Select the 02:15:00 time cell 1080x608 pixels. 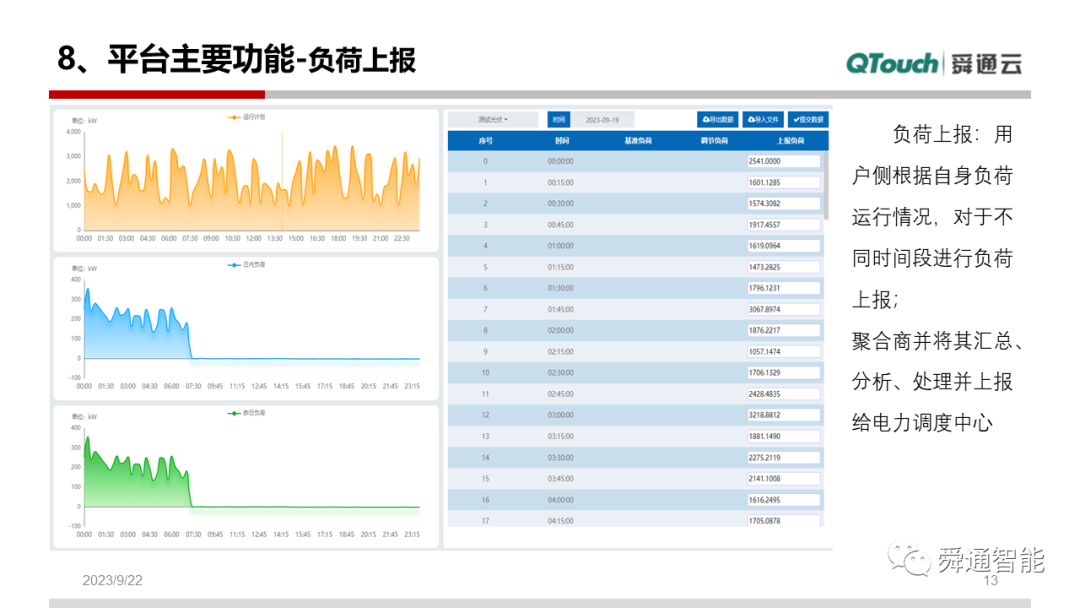pos(561,352)
